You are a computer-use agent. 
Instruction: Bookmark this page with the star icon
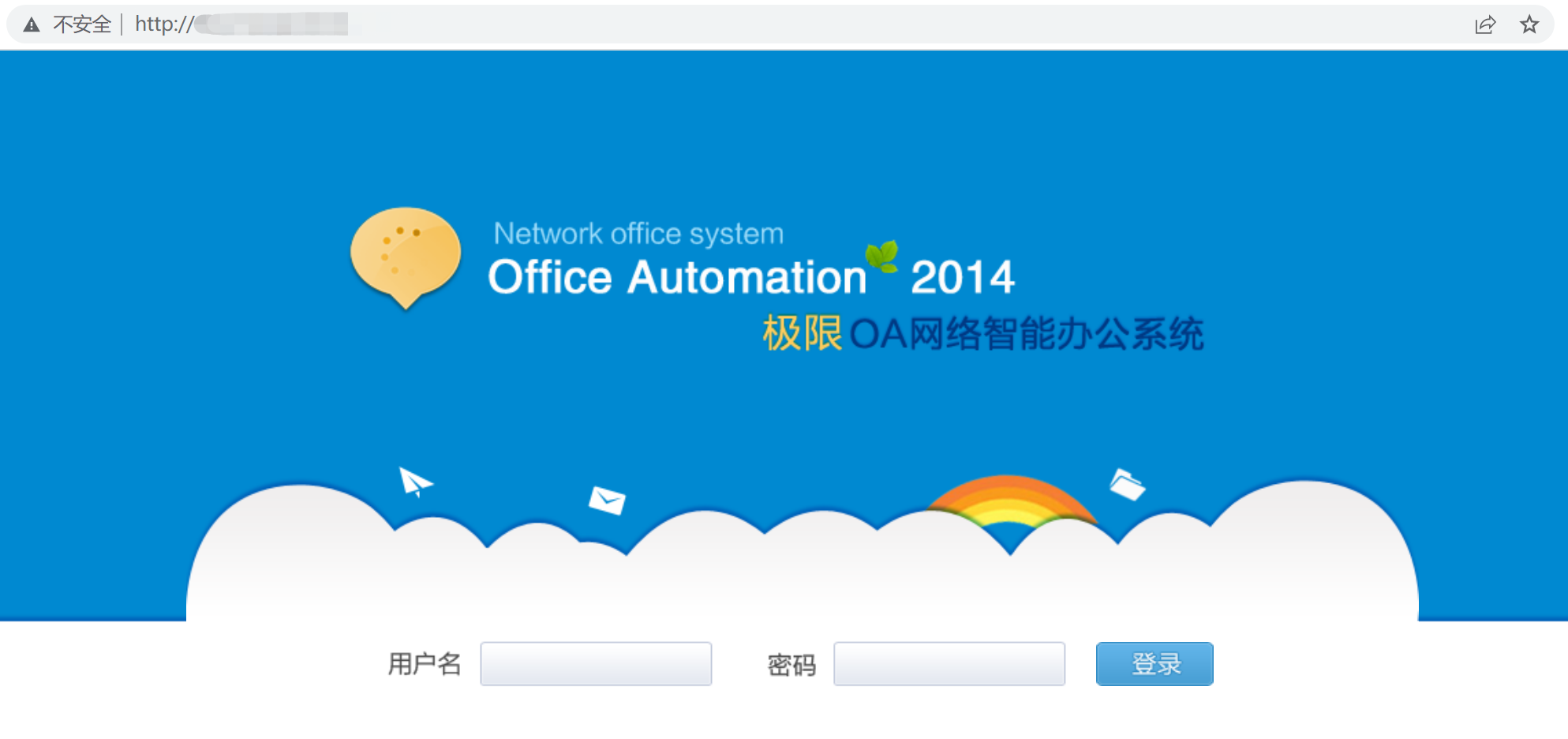tap(1529, 25)
